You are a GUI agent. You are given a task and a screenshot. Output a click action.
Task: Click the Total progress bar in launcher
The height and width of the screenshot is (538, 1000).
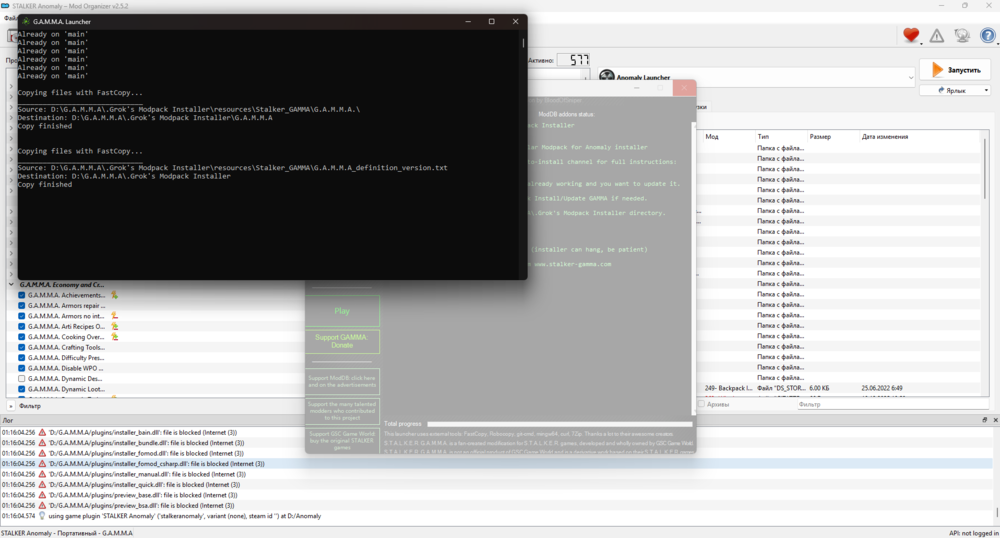coord(559,423)
